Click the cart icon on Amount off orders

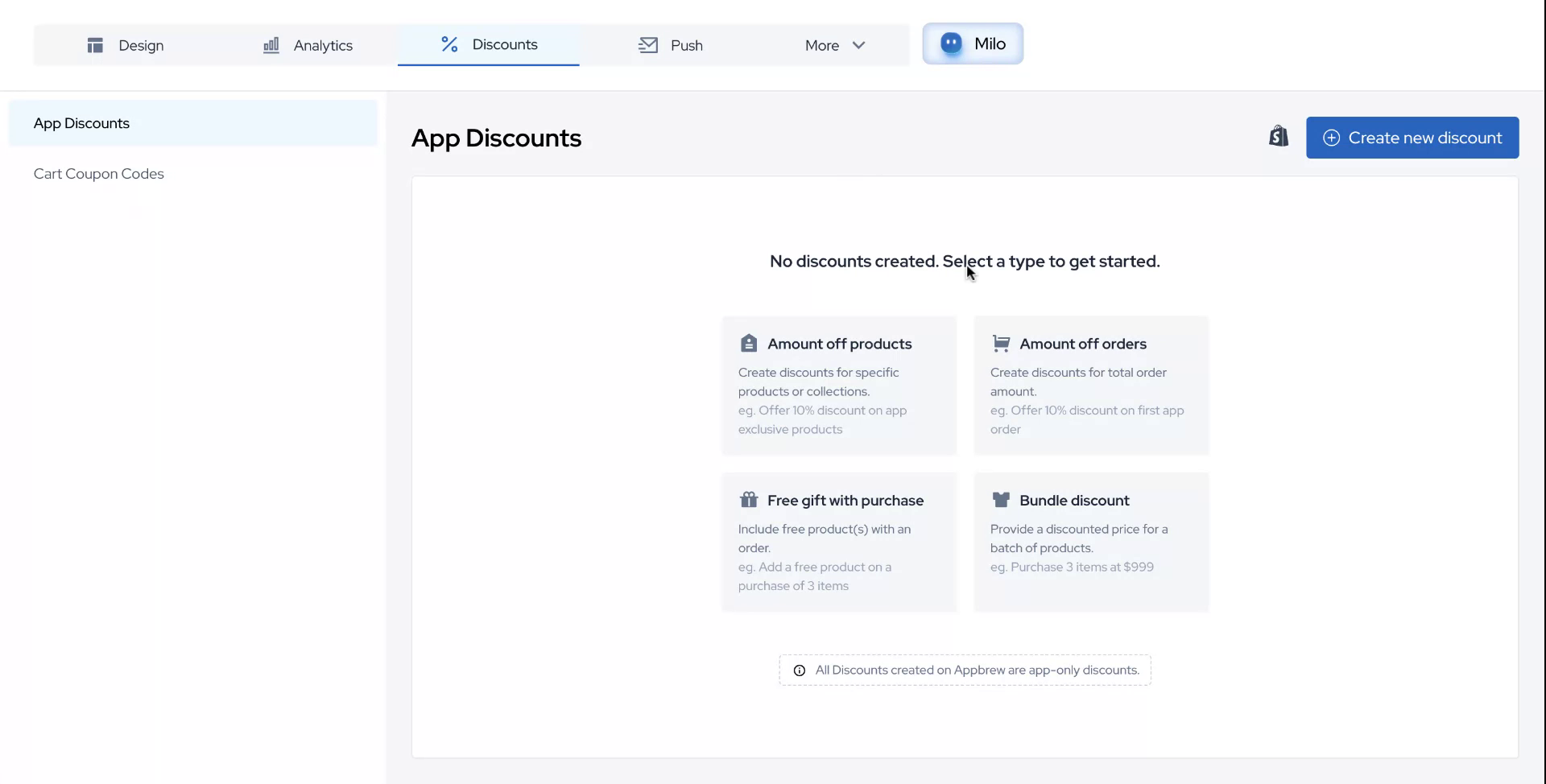coord(1002,342)
